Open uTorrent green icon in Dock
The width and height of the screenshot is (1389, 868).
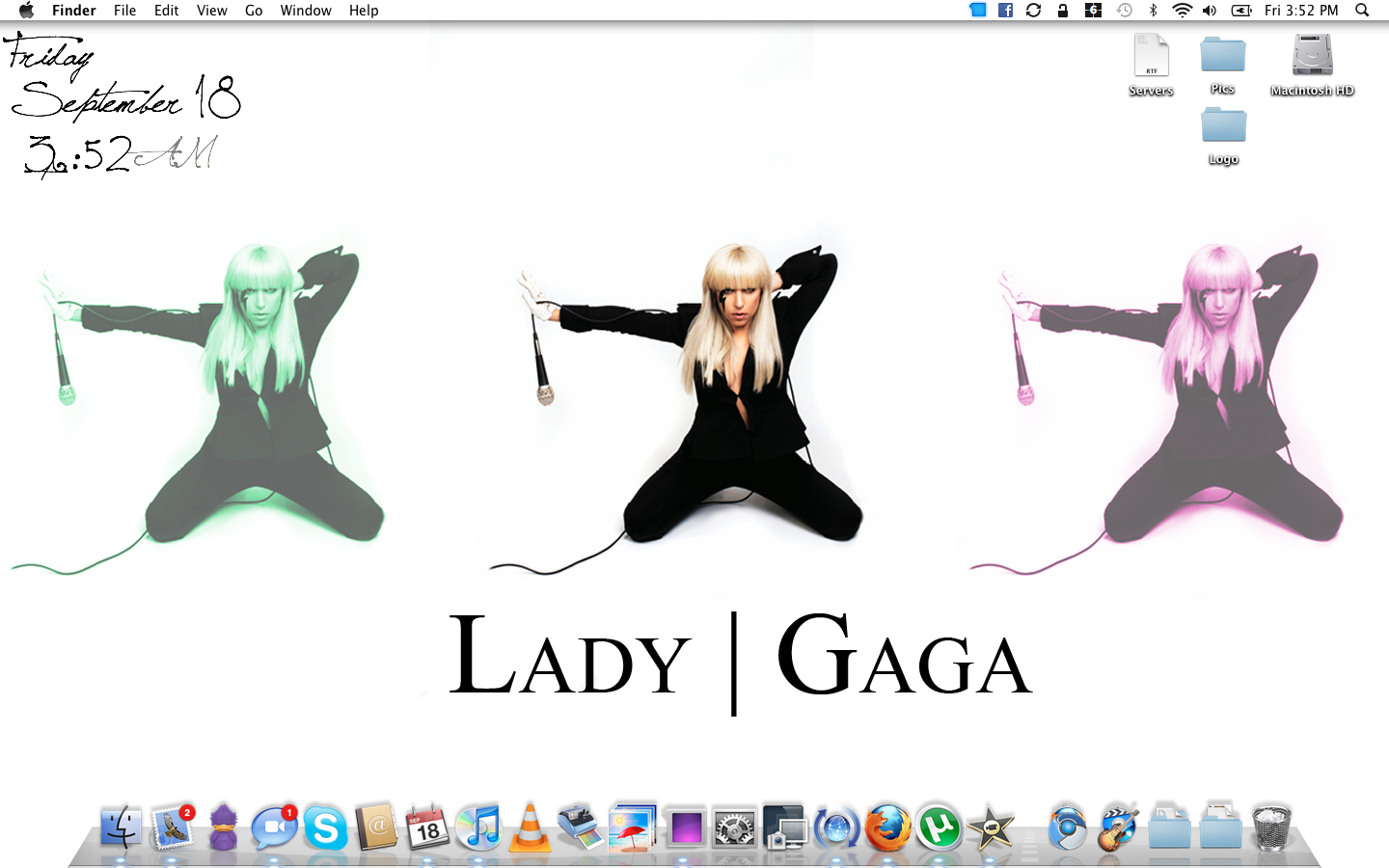tap(939, 827)
